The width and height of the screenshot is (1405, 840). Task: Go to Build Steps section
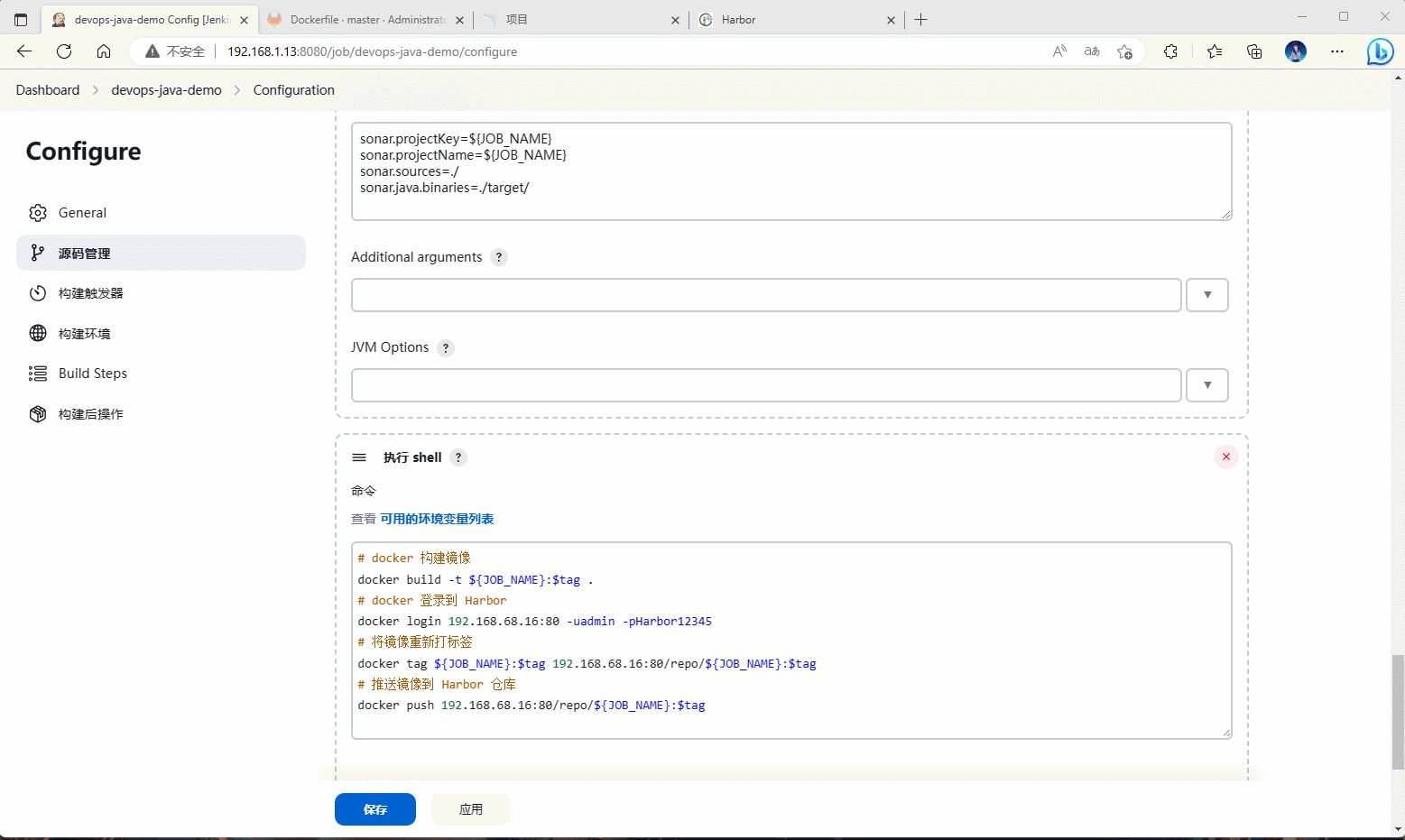tap(161, 374)
